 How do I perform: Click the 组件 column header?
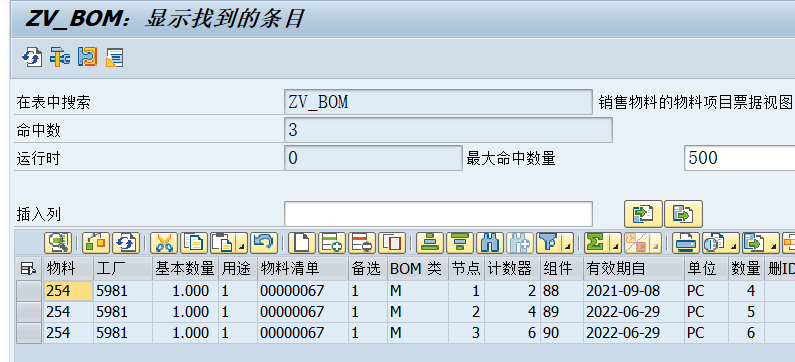click(562, 269)
